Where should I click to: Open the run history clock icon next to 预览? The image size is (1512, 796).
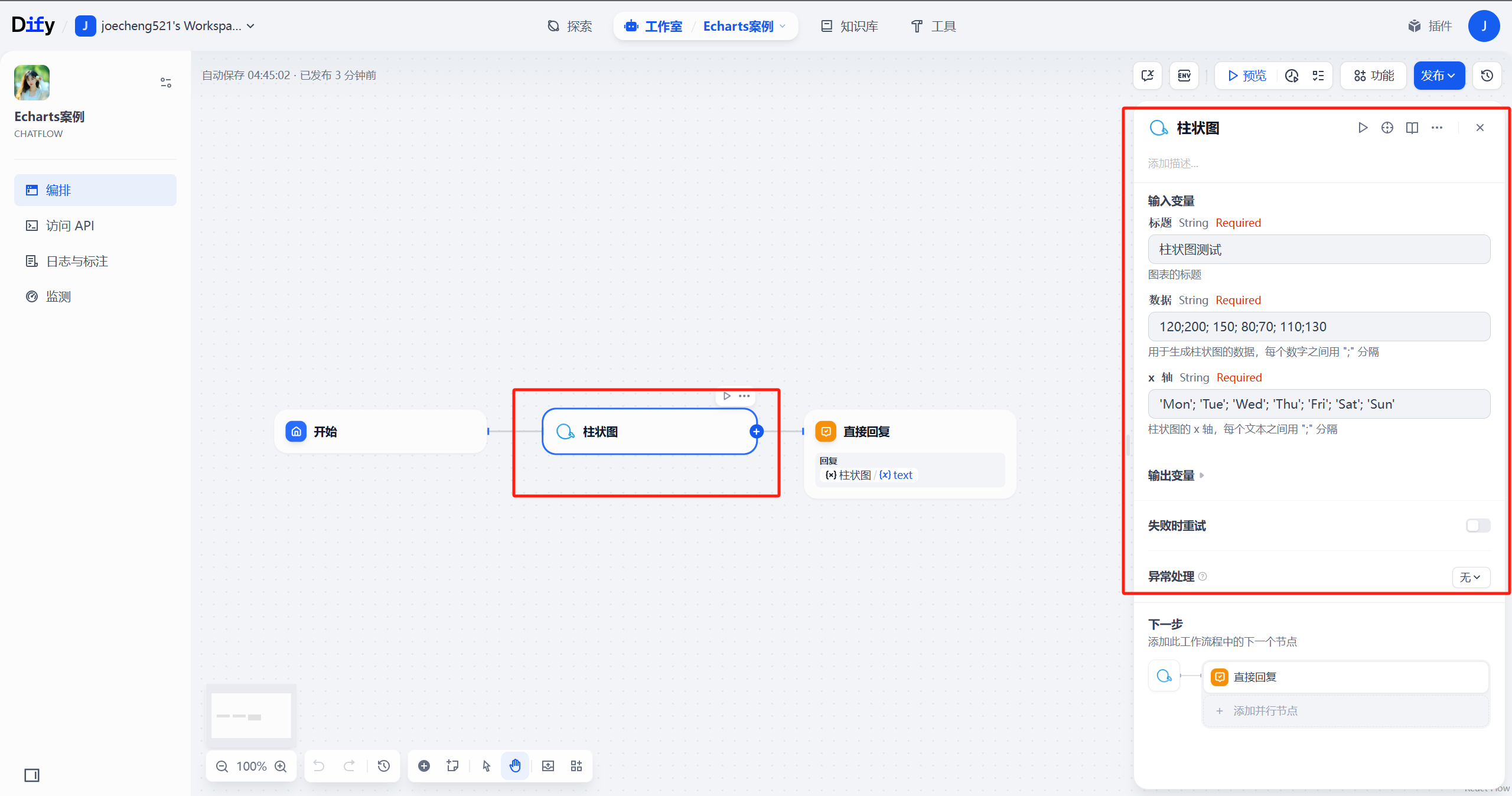point(1291,76)
